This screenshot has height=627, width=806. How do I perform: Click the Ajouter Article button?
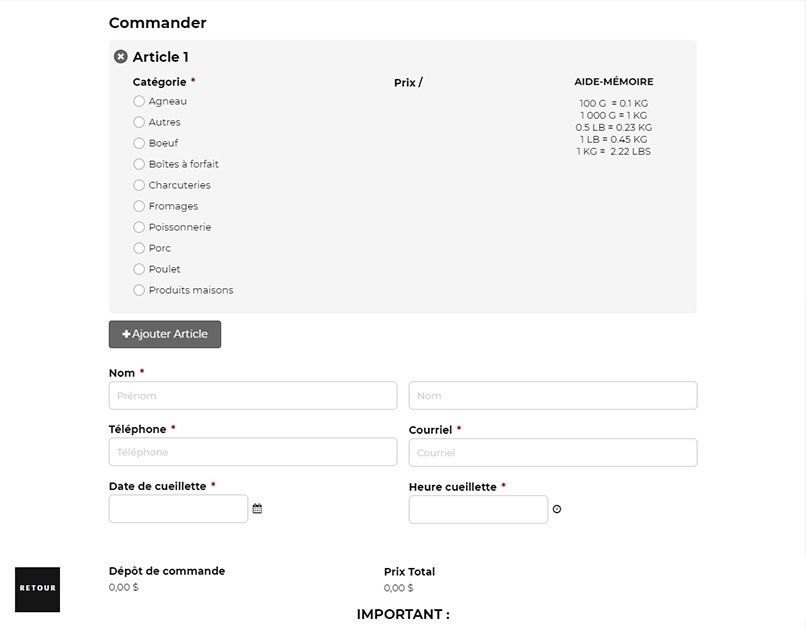tap(165, 334)
